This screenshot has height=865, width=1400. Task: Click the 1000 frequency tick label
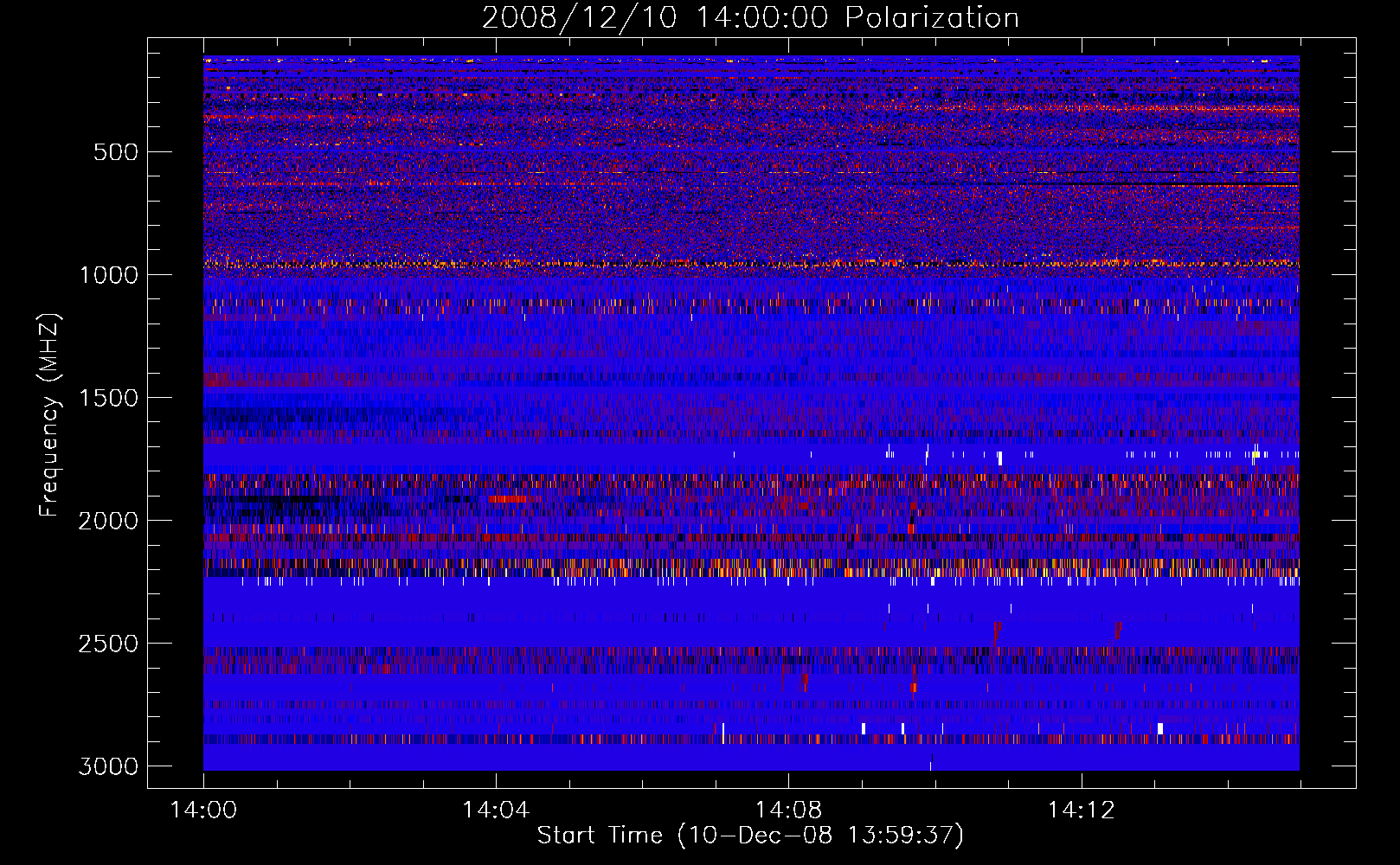[x=108, y=275]
